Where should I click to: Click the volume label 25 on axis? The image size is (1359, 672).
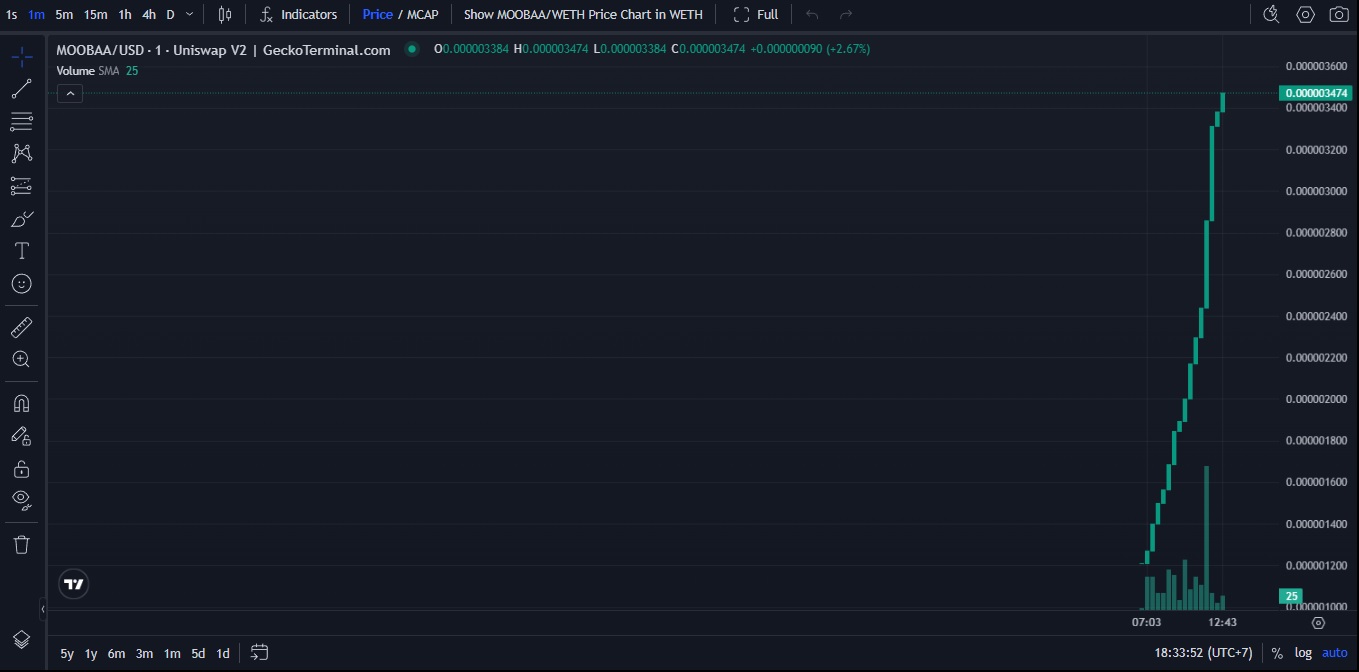[x=1291, y=596]
